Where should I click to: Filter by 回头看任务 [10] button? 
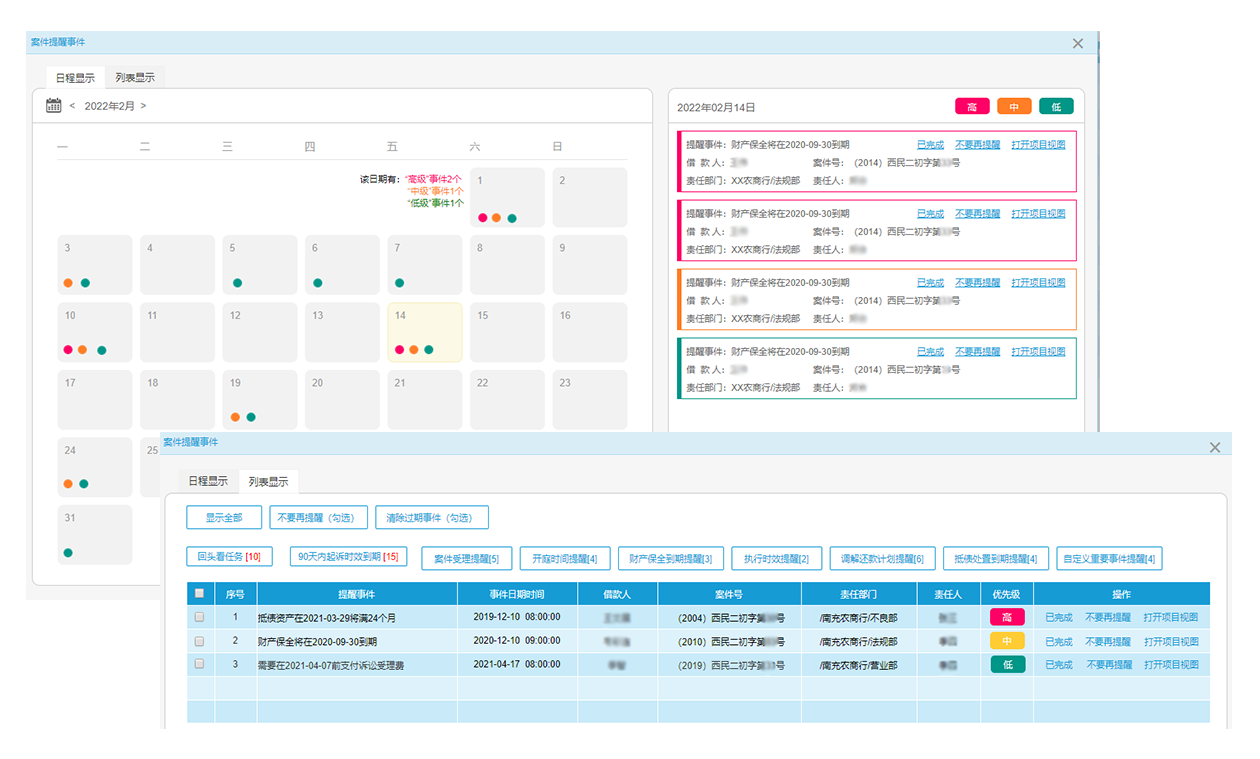229,557
